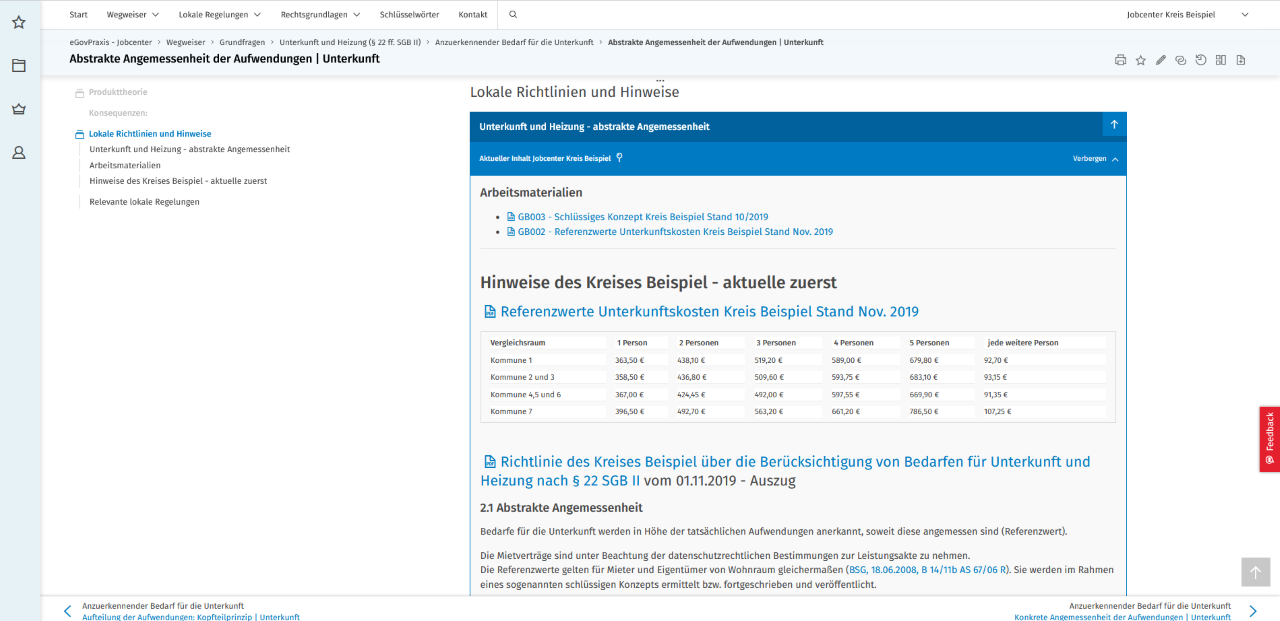Click the pencil edit icon

(x=1160, y=60)
